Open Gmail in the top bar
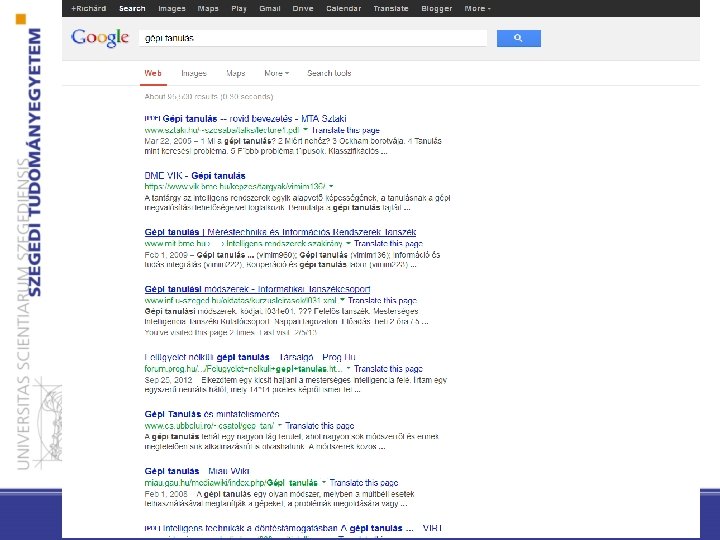This screenshot has height=540, width=720. (270, 8)
